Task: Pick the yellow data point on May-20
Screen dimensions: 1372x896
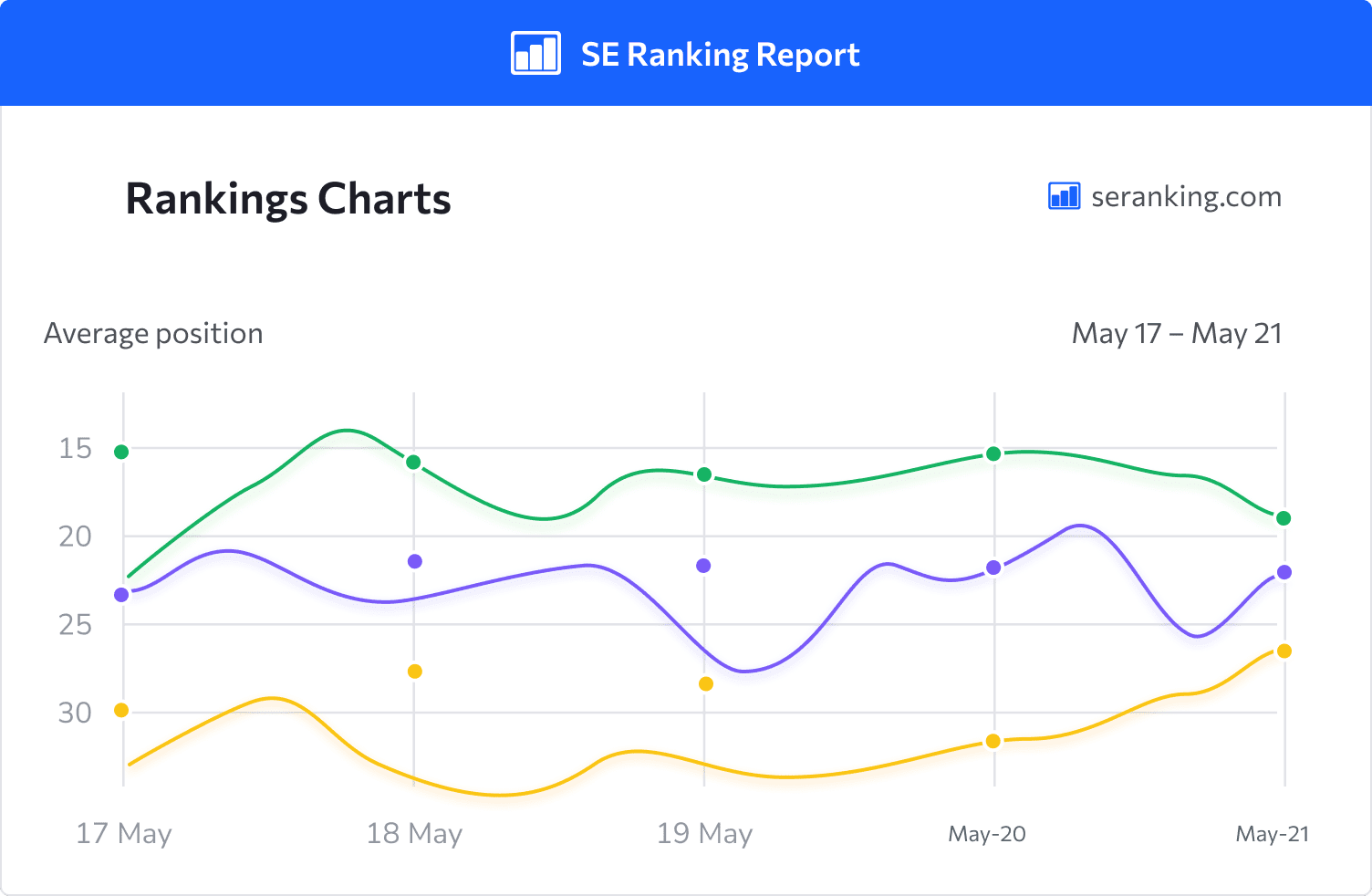Action: click(993, 741)
